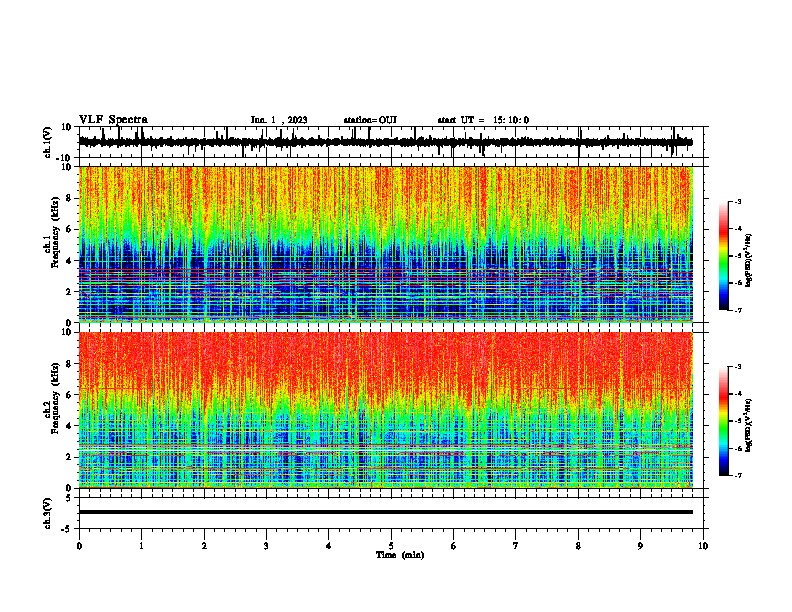Click the 'Time (min)' axis label
Screen dimensions: 792x612
(x=400, y=555)
